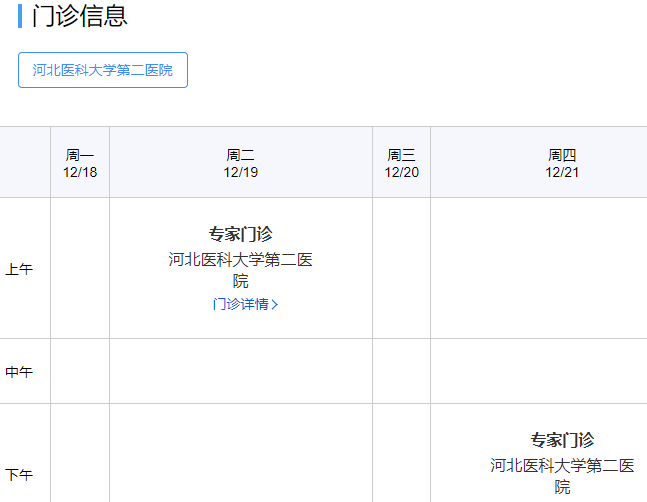Click hospital name text in Thursday afternoon cell

coord(562,475)
